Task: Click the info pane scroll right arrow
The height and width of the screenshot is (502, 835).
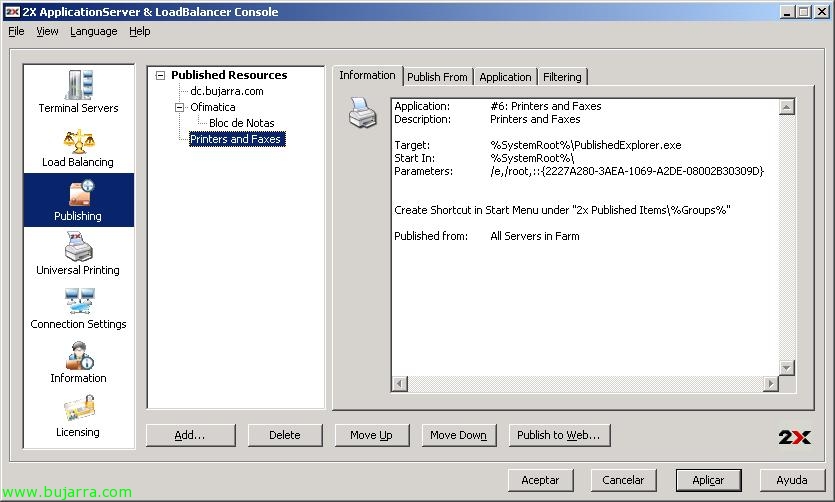Action: pos(770,383)
